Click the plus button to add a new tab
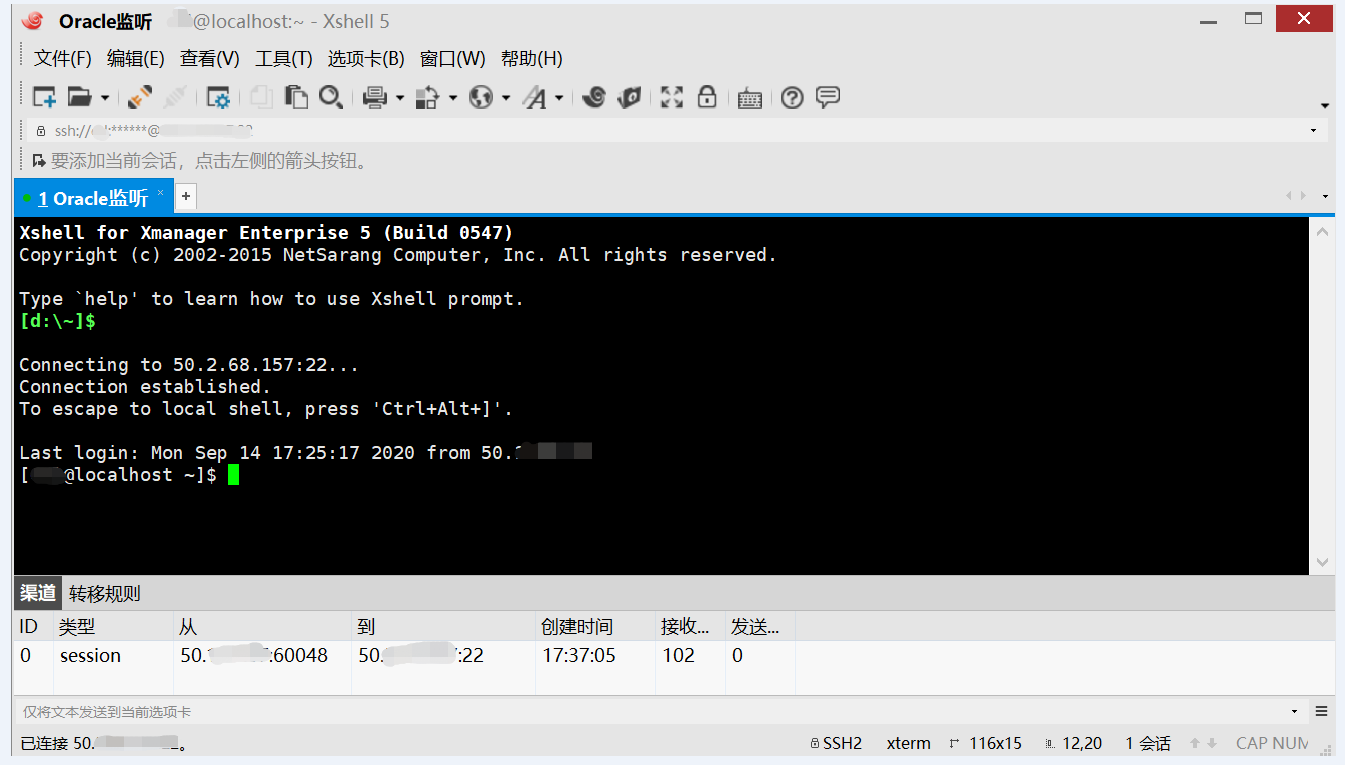This screenshot has height=765, width=1345. [186, 197]
